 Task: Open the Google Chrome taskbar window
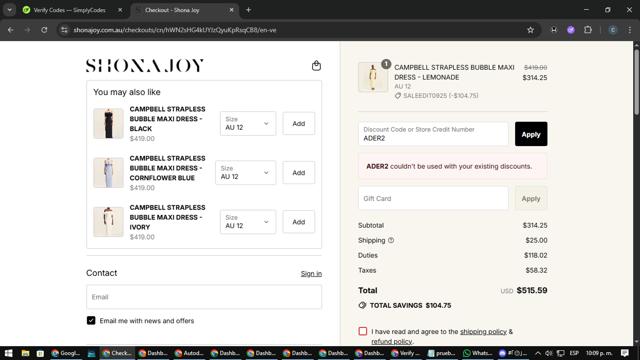pyautogui.click(x=65, y=353)
